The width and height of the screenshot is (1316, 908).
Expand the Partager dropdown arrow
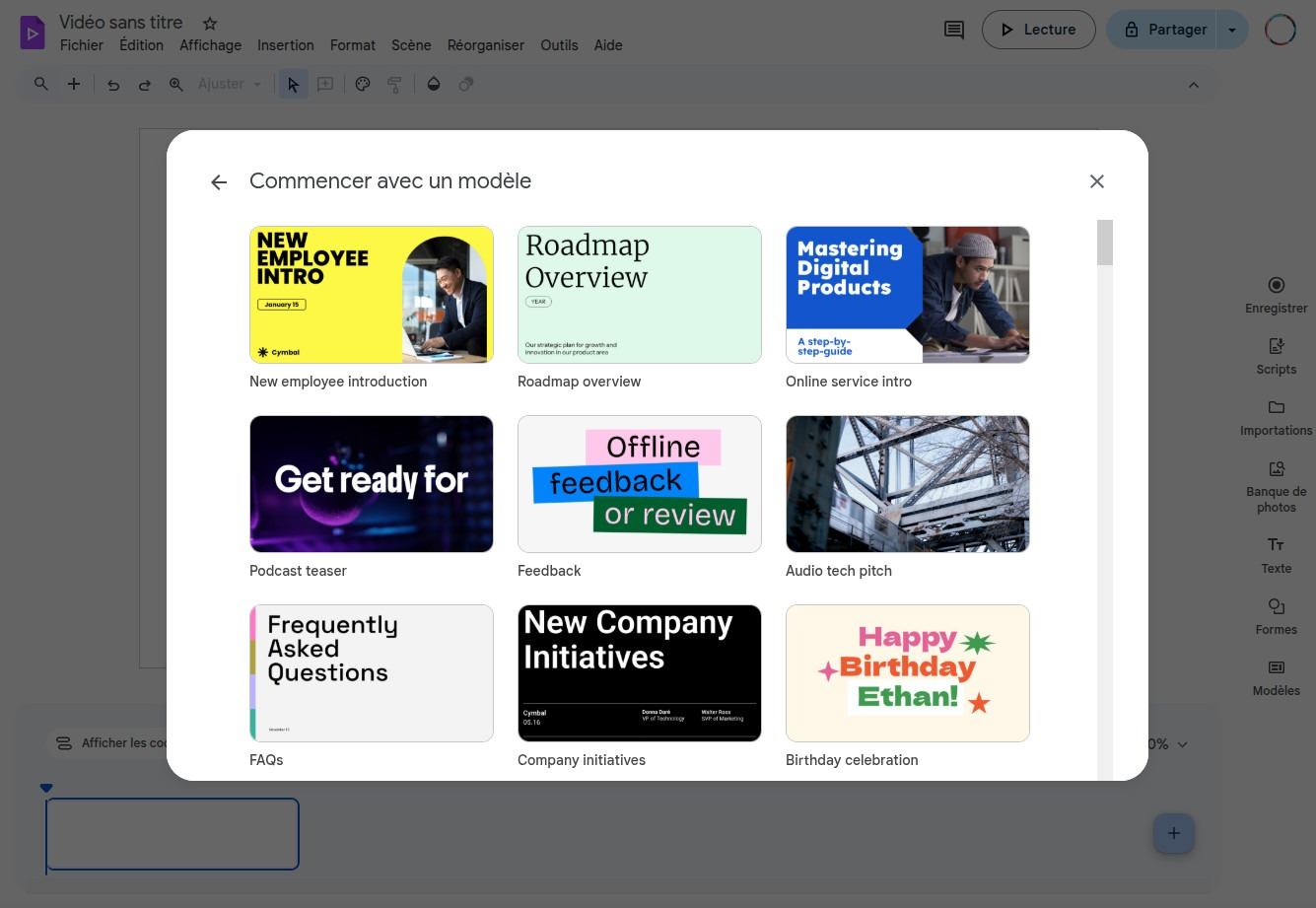click(1232, 30)
